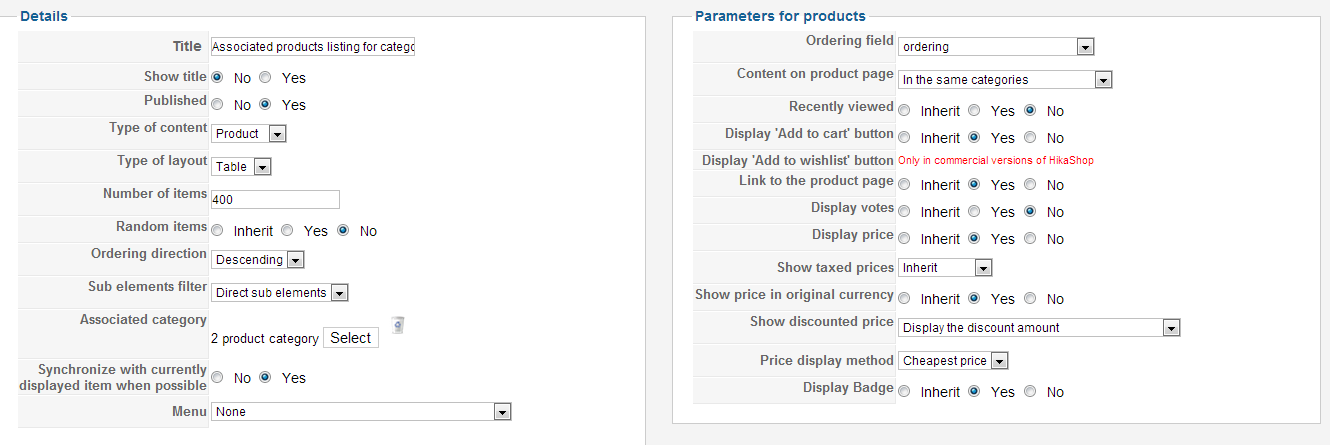Image resolution: width=1330 pixels, height=445 pixels.
Task: Open the Type of layout dropdown
Action: point(241,167)
